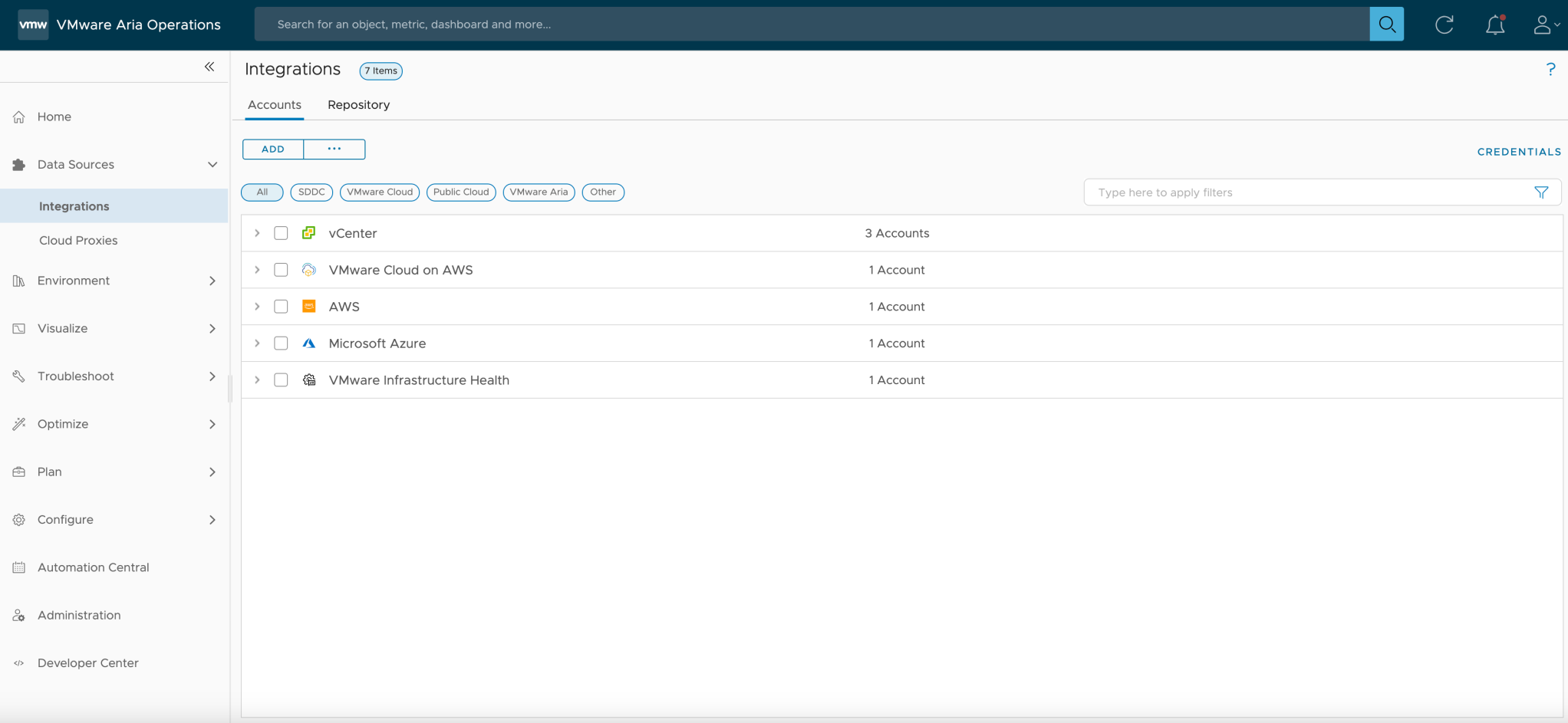This screenshot has height=723, width=1568.
Task: Open the CREDENTIALS link
Action: (1518, 151)
